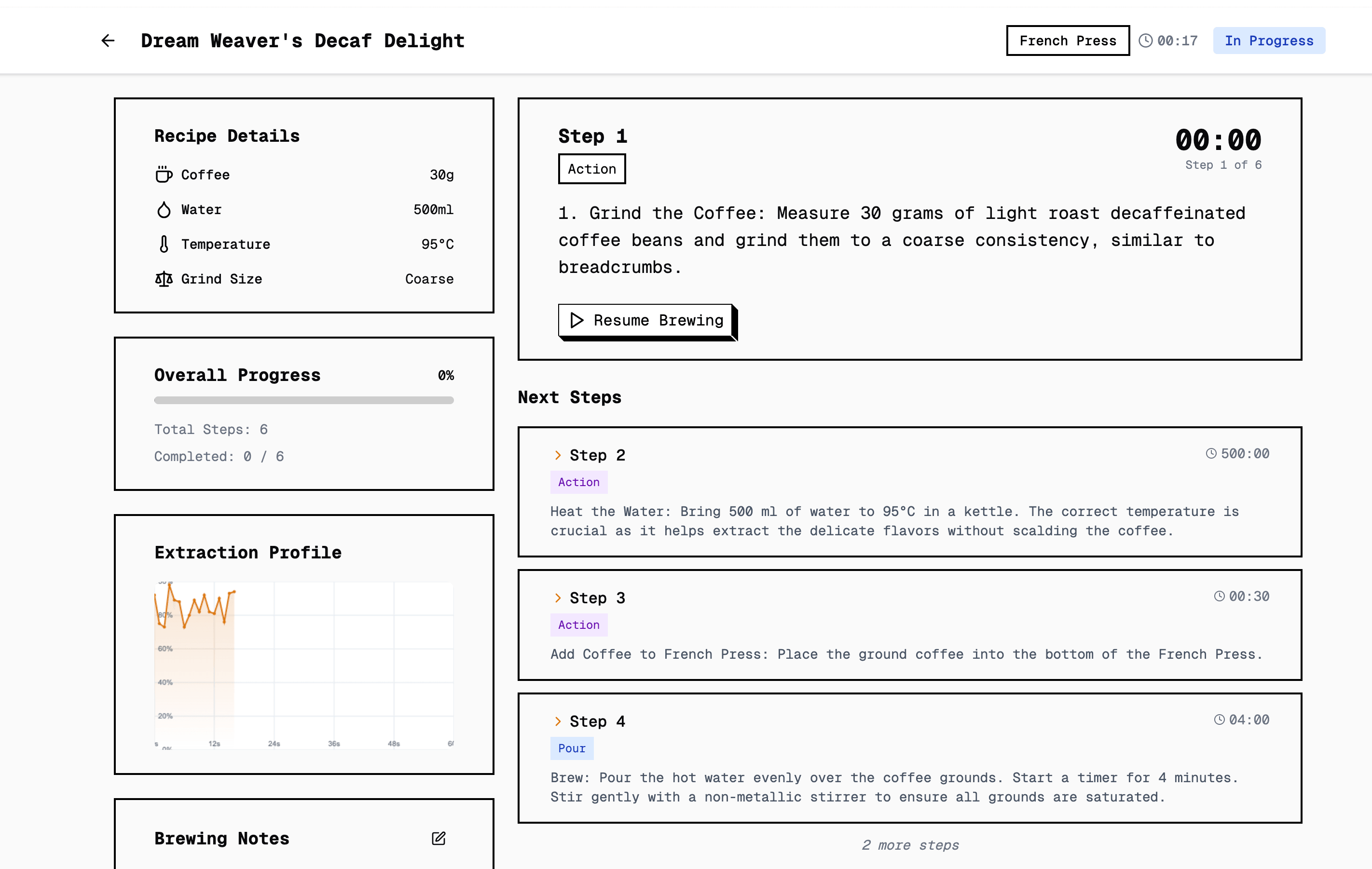
Task: Click the water droplet icon beside Water
Action: tap(164, 210)
